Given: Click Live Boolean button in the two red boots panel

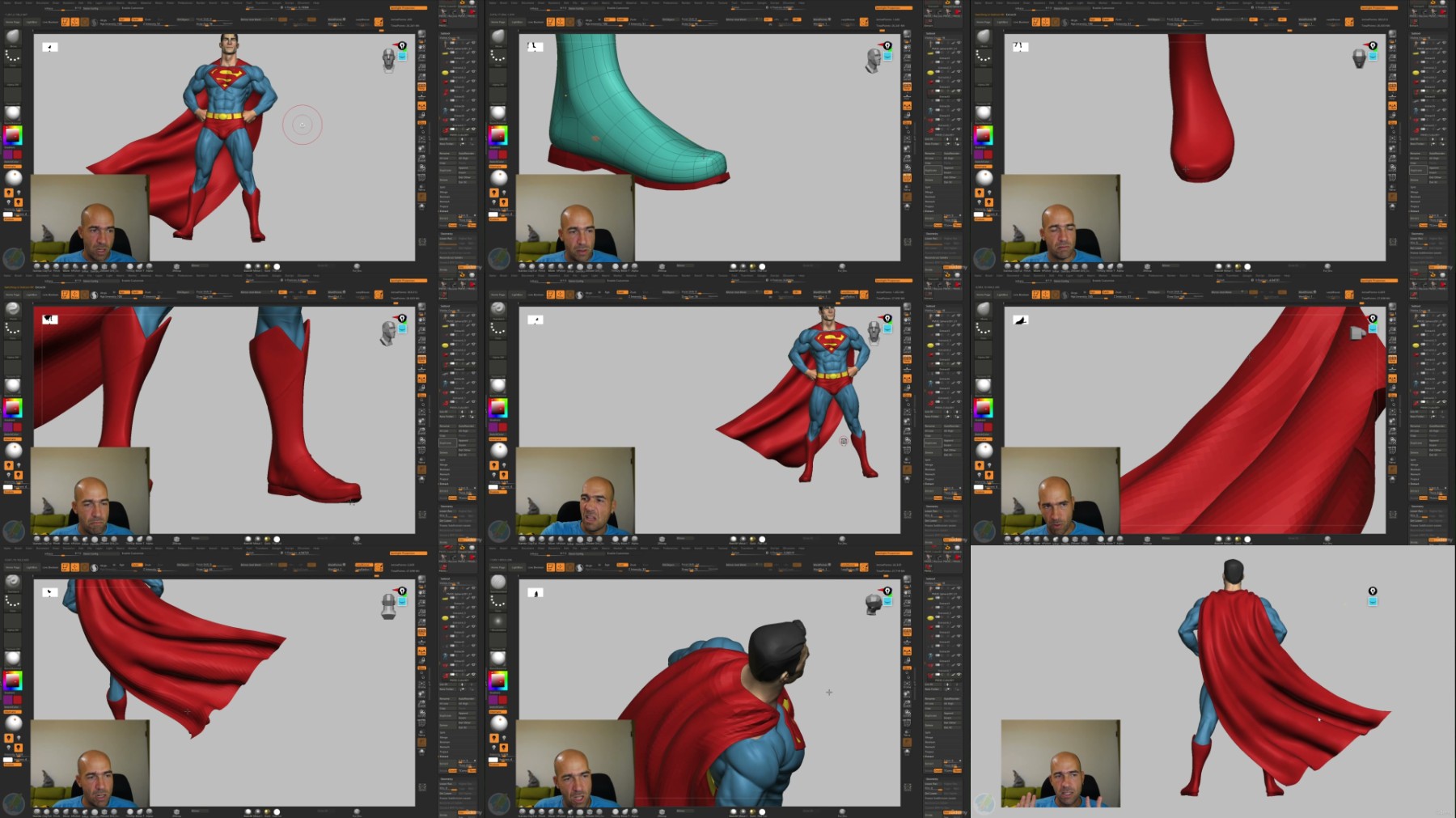Looking at the screenshot, I should click(x=50, y=295).
